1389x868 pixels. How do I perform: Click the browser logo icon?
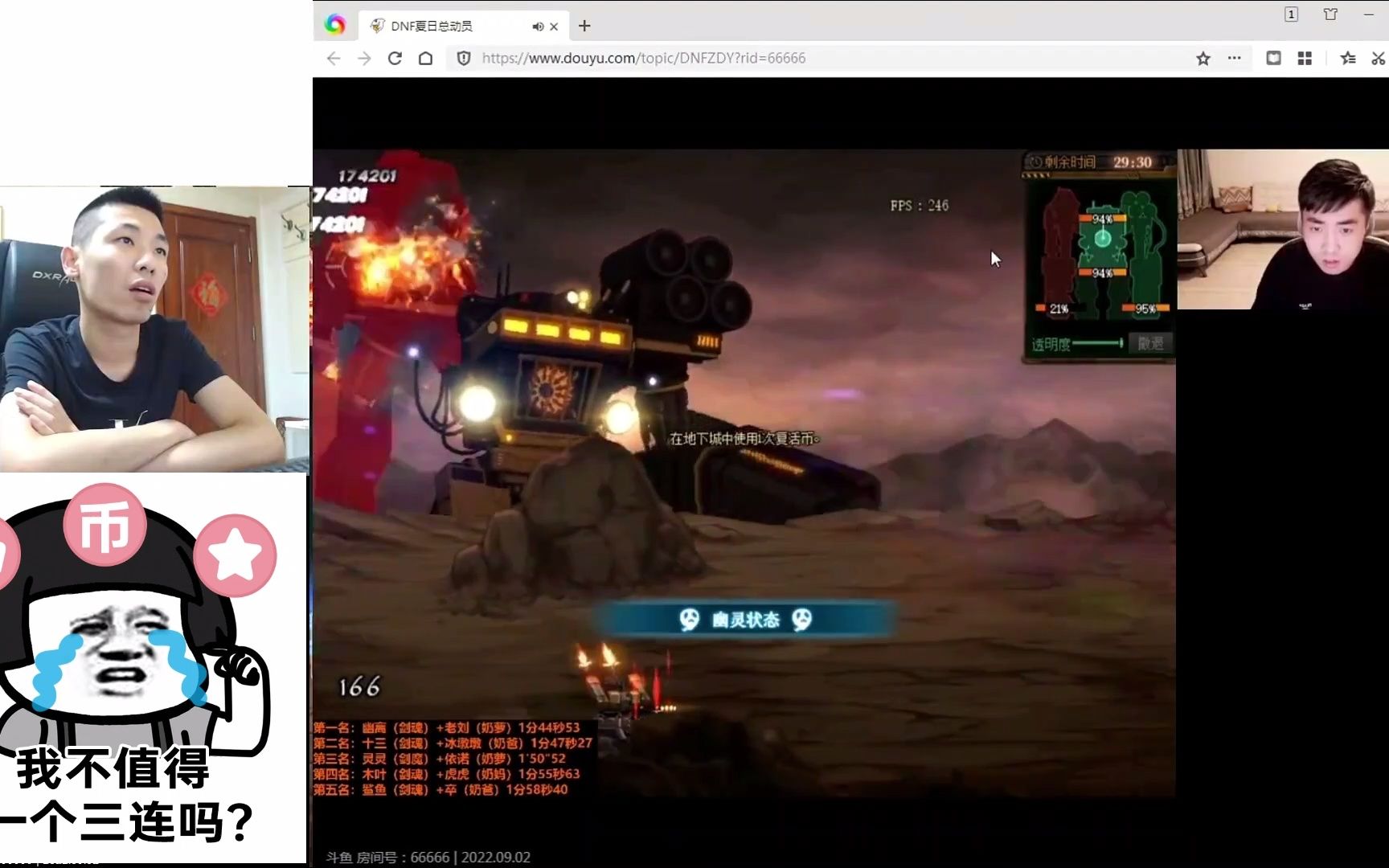pyautogui.click(x=335, y=25)
